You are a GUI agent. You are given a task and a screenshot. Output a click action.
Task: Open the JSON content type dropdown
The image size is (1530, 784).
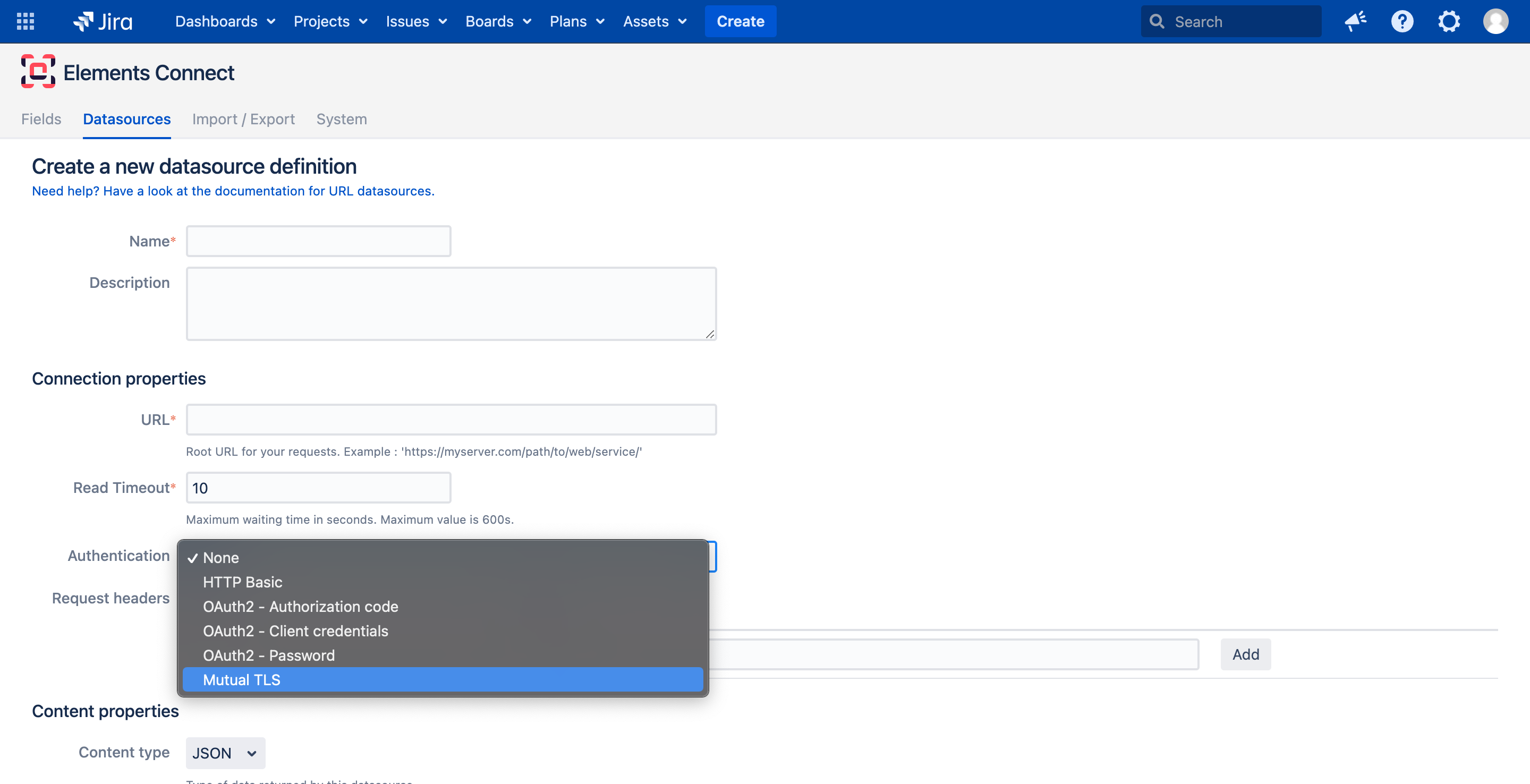[x=225, y=753]
